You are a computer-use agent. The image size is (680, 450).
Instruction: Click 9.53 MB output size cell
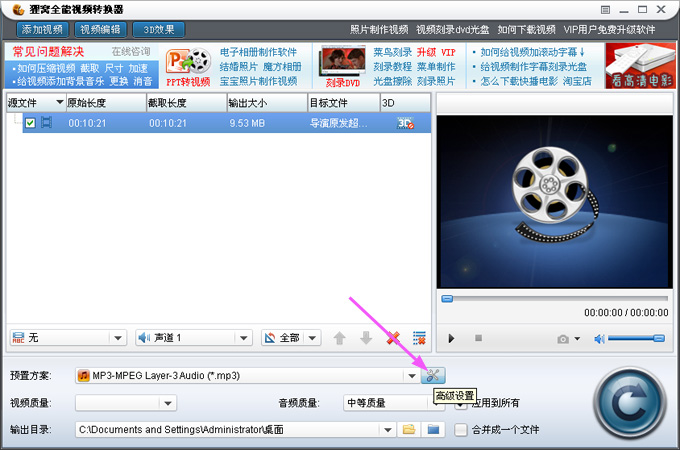[x=247, y=123]
